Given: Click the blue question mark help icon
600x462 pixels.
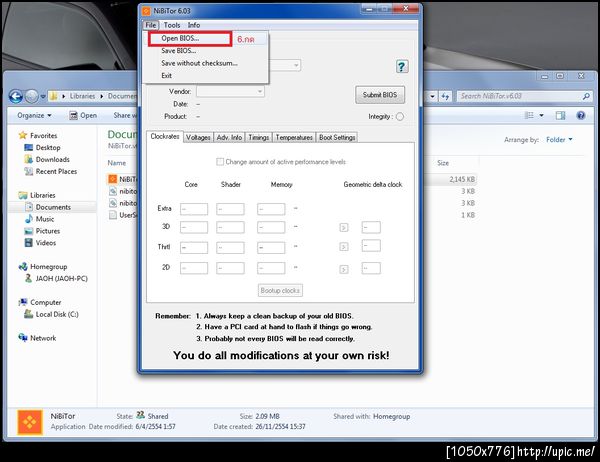Looking at the screenshot, I should pos(401,67).
